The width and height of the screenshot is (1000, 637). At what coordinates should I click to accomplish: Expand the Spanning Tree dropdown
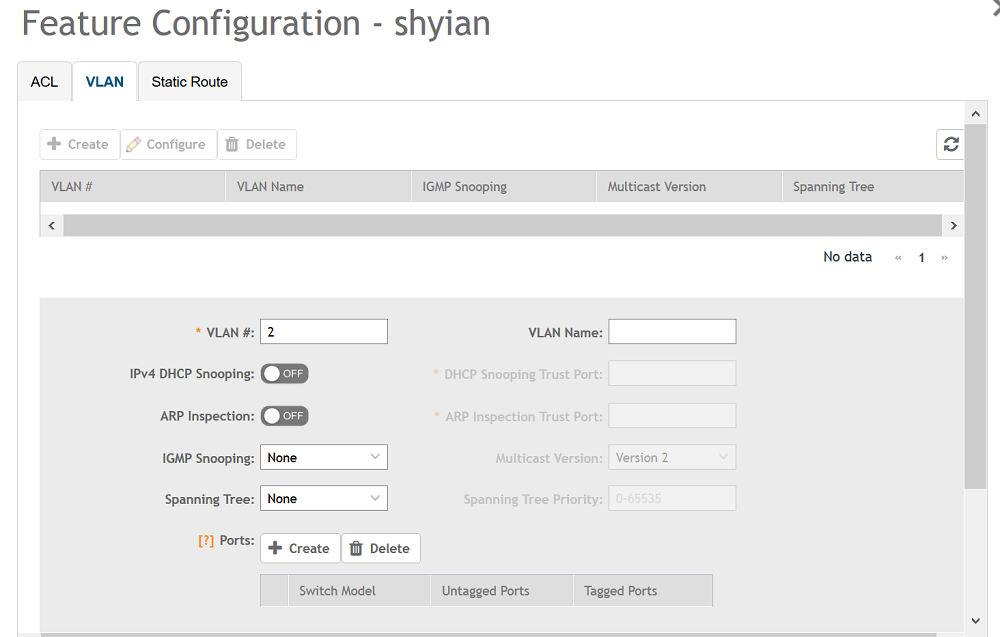point(323,498)
